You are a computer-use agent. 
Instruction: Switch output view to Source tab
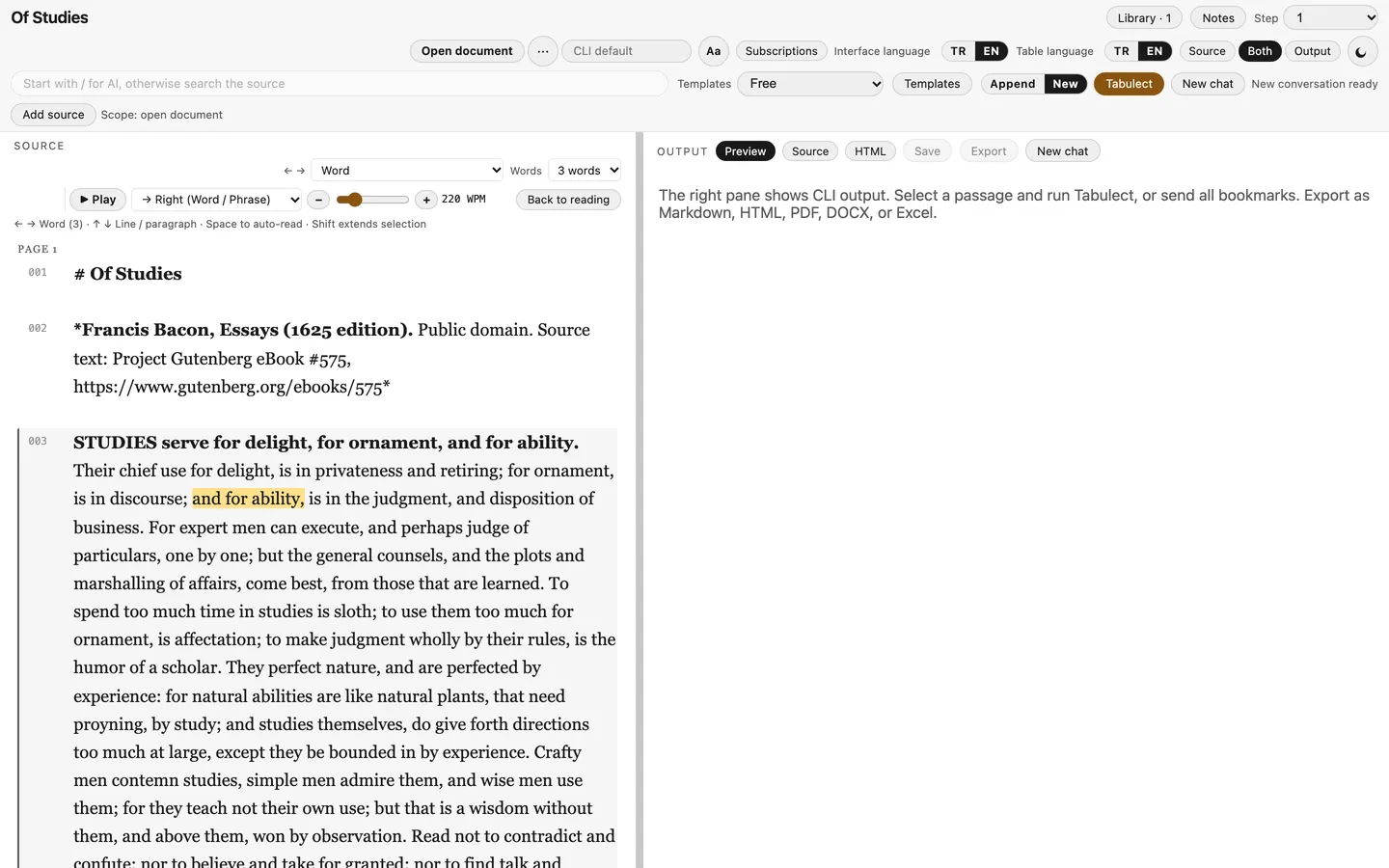810,151
